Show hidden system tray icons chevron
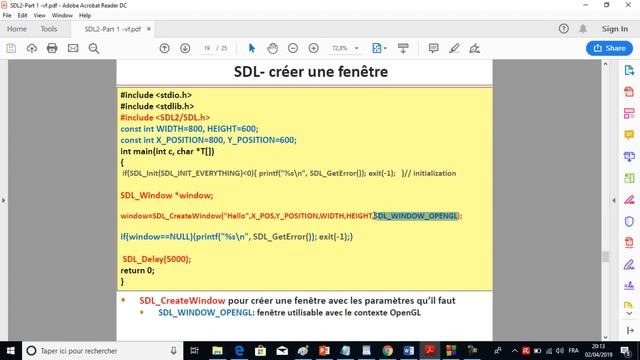This screenshot has height=360, width=640. click(514, 351)
